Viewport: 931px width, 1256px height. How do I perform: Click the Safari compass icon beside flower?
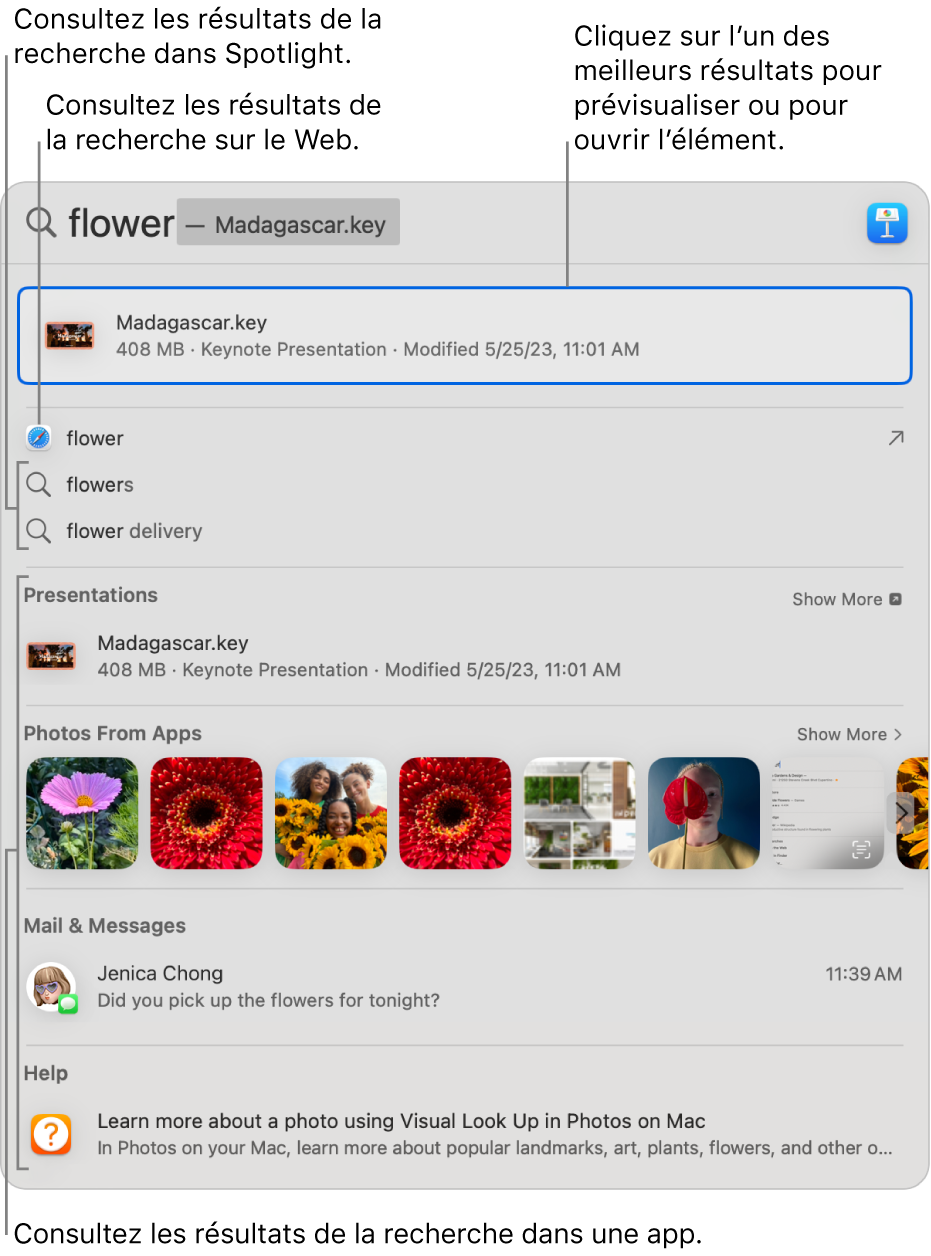(39, 438)
